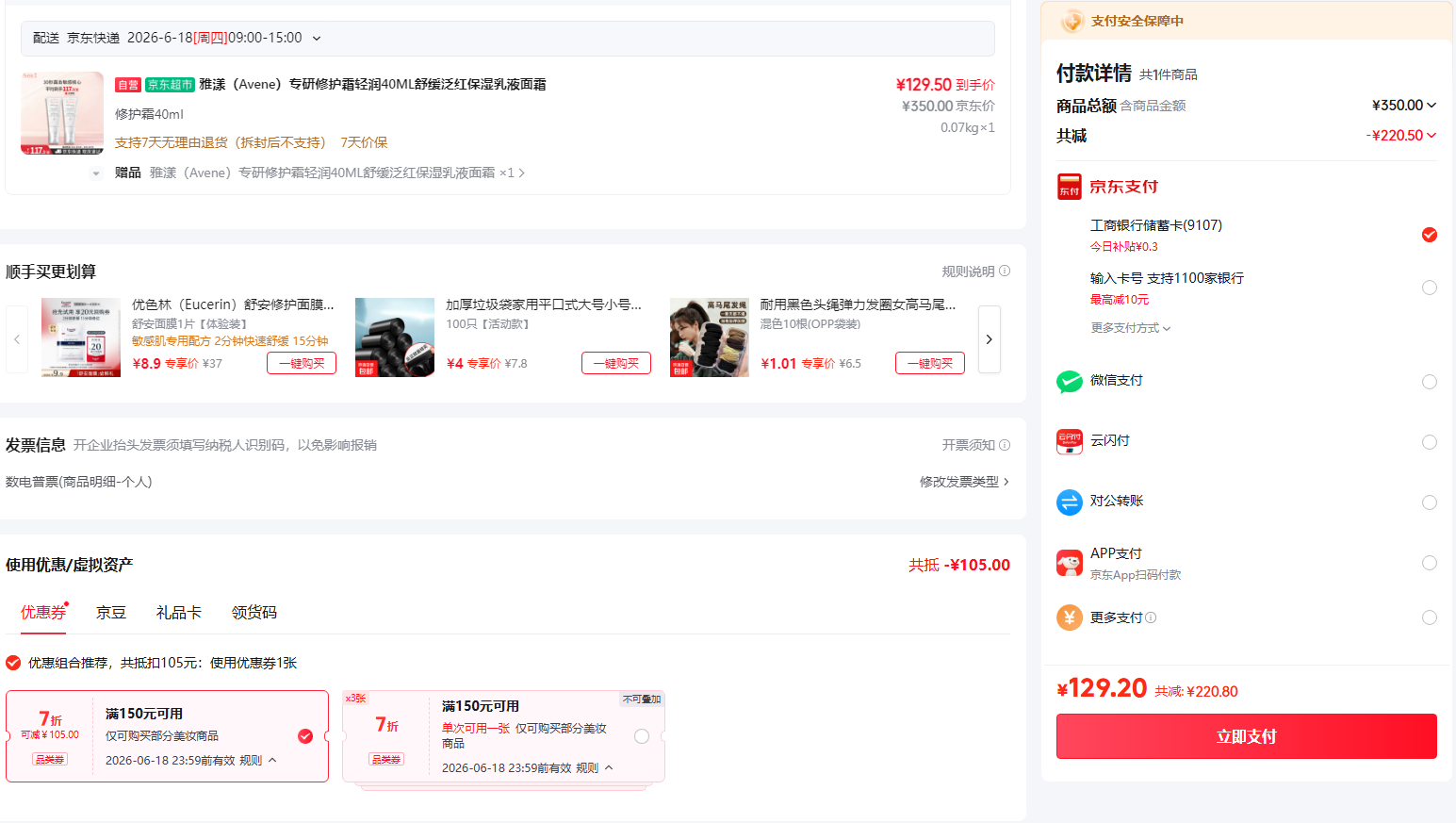Open the 规则说明 link
This screenshot has width=1456, height=823.
968,272
